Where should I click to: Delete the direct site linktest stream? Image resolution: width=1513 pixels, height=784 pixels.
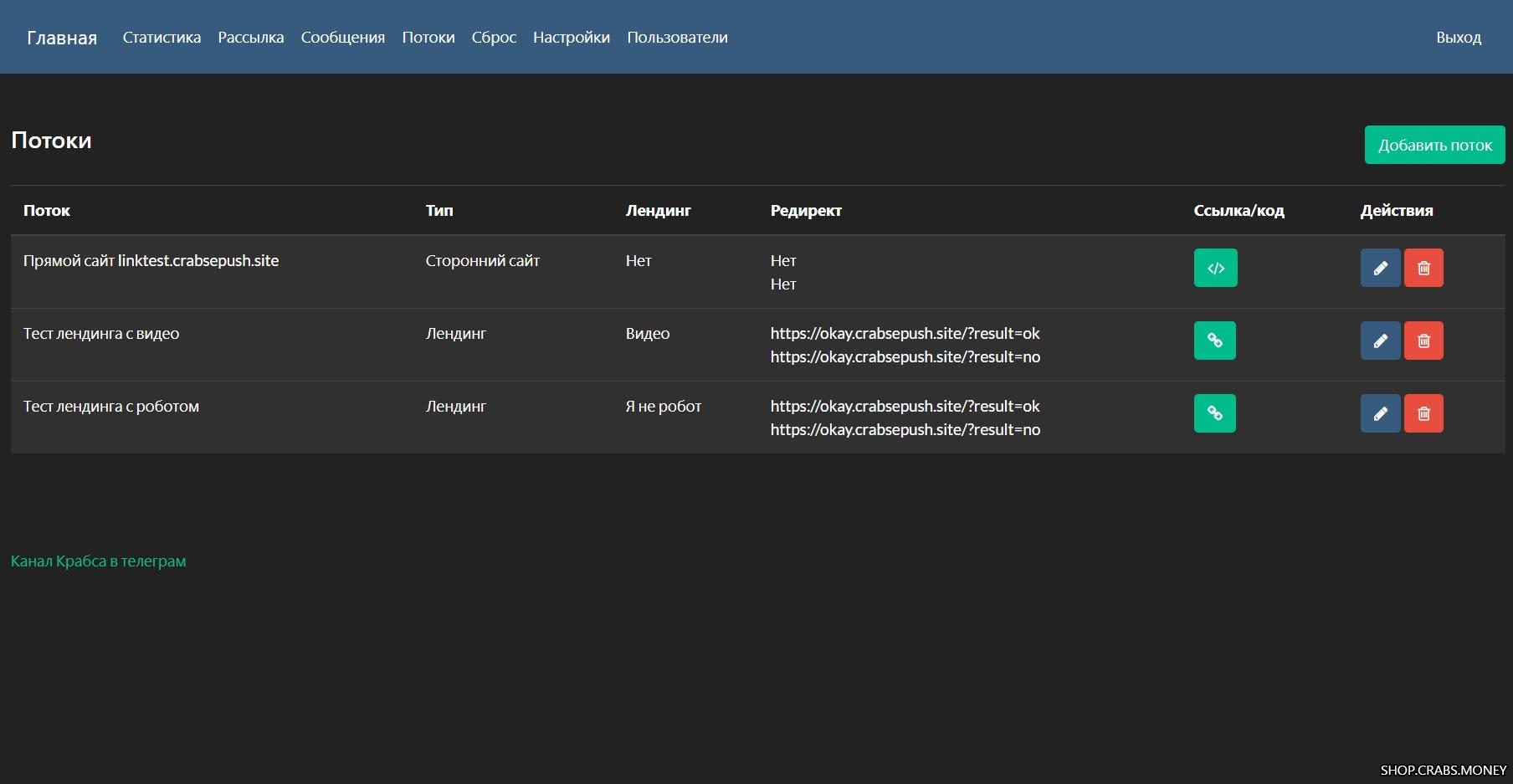[x=1423, y=268]
